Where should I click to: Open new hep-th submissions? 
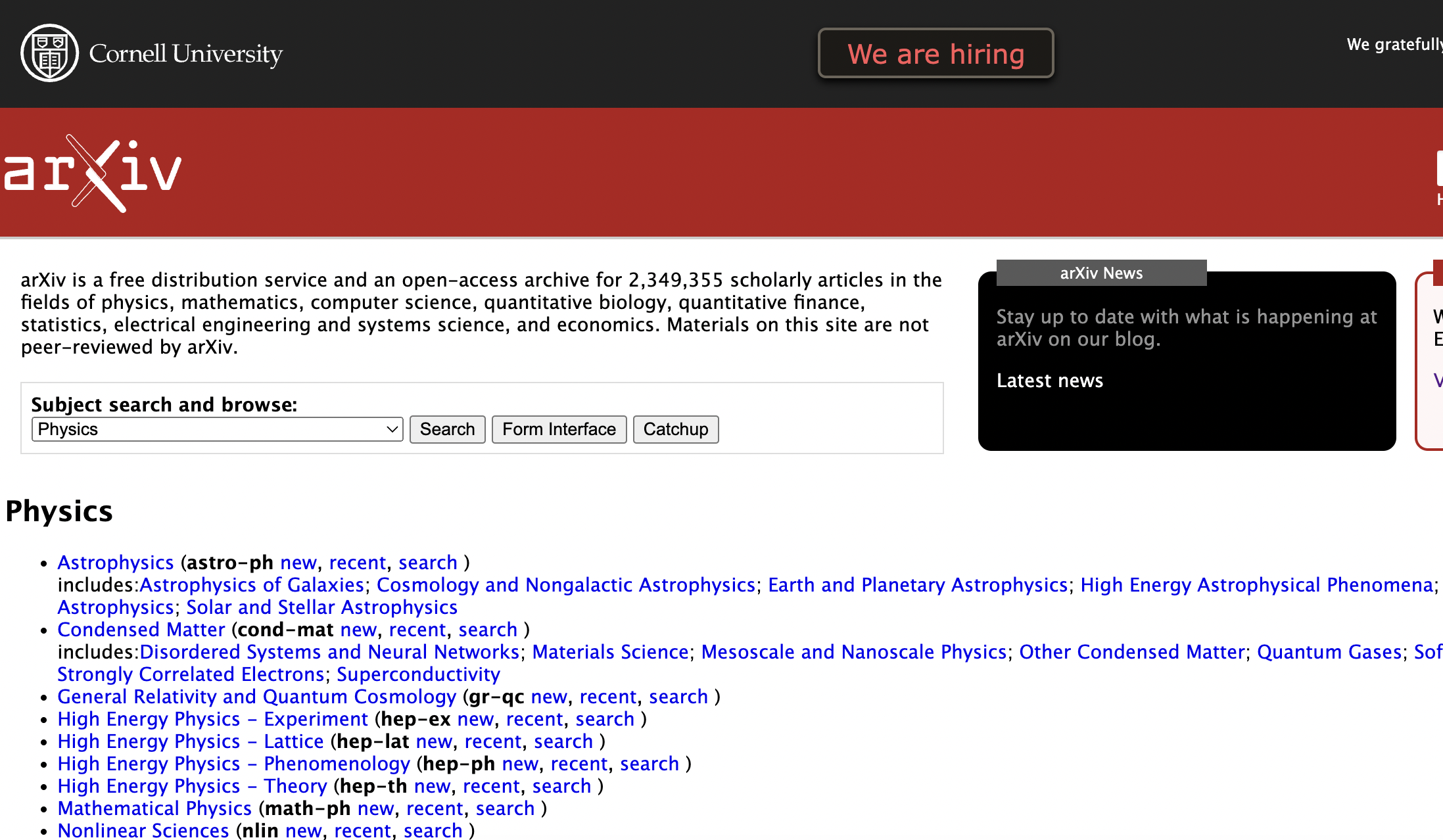click(432, 786)
